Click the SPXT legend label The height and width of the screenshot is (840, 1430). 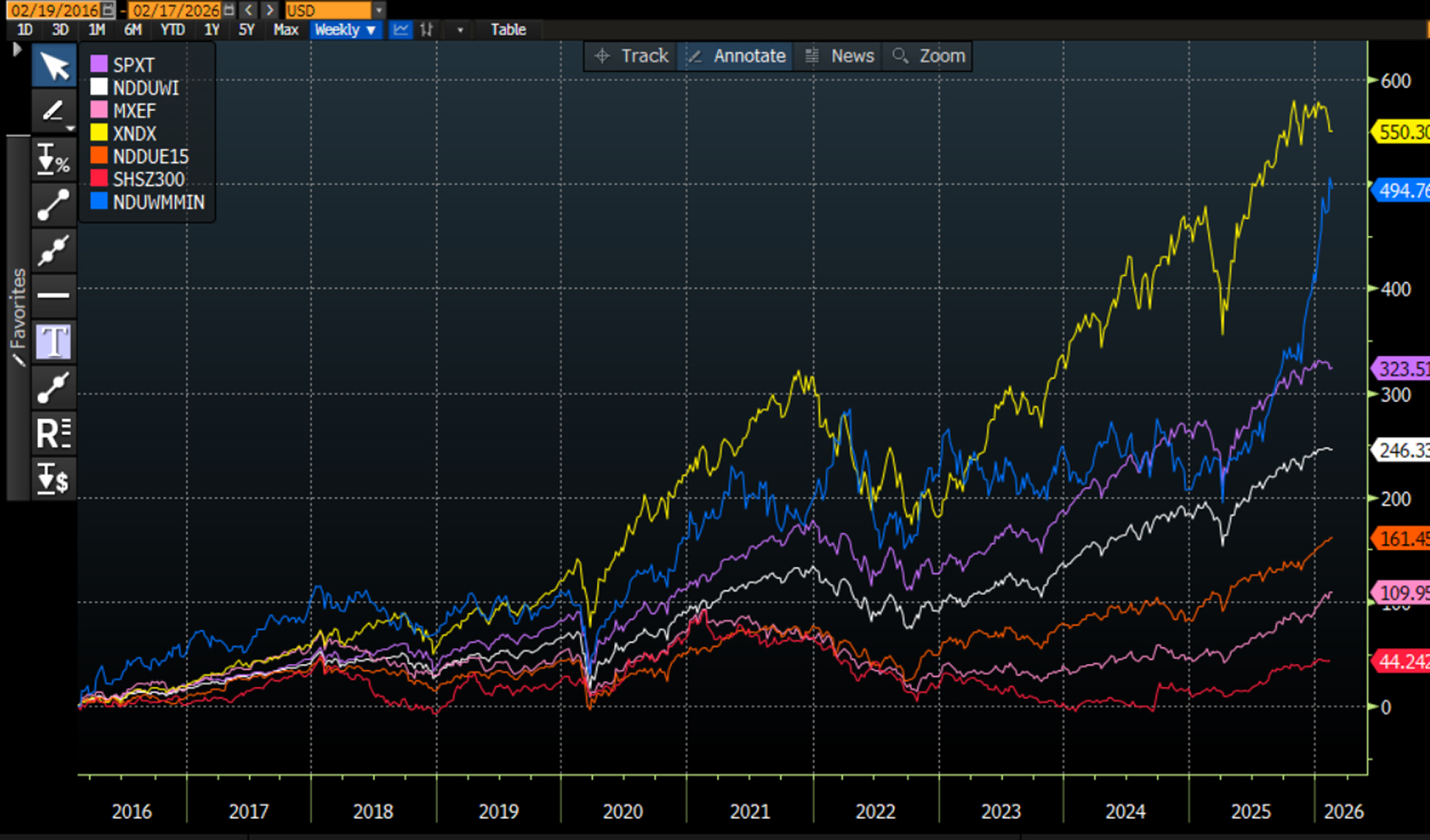coord(134,65)
